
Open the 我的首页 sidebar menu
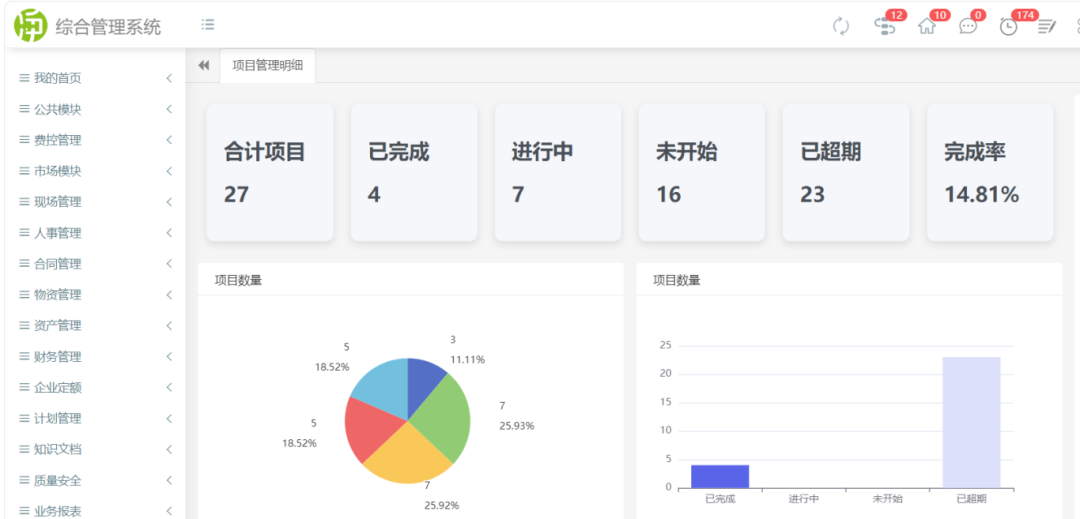[x=58, y=78]
